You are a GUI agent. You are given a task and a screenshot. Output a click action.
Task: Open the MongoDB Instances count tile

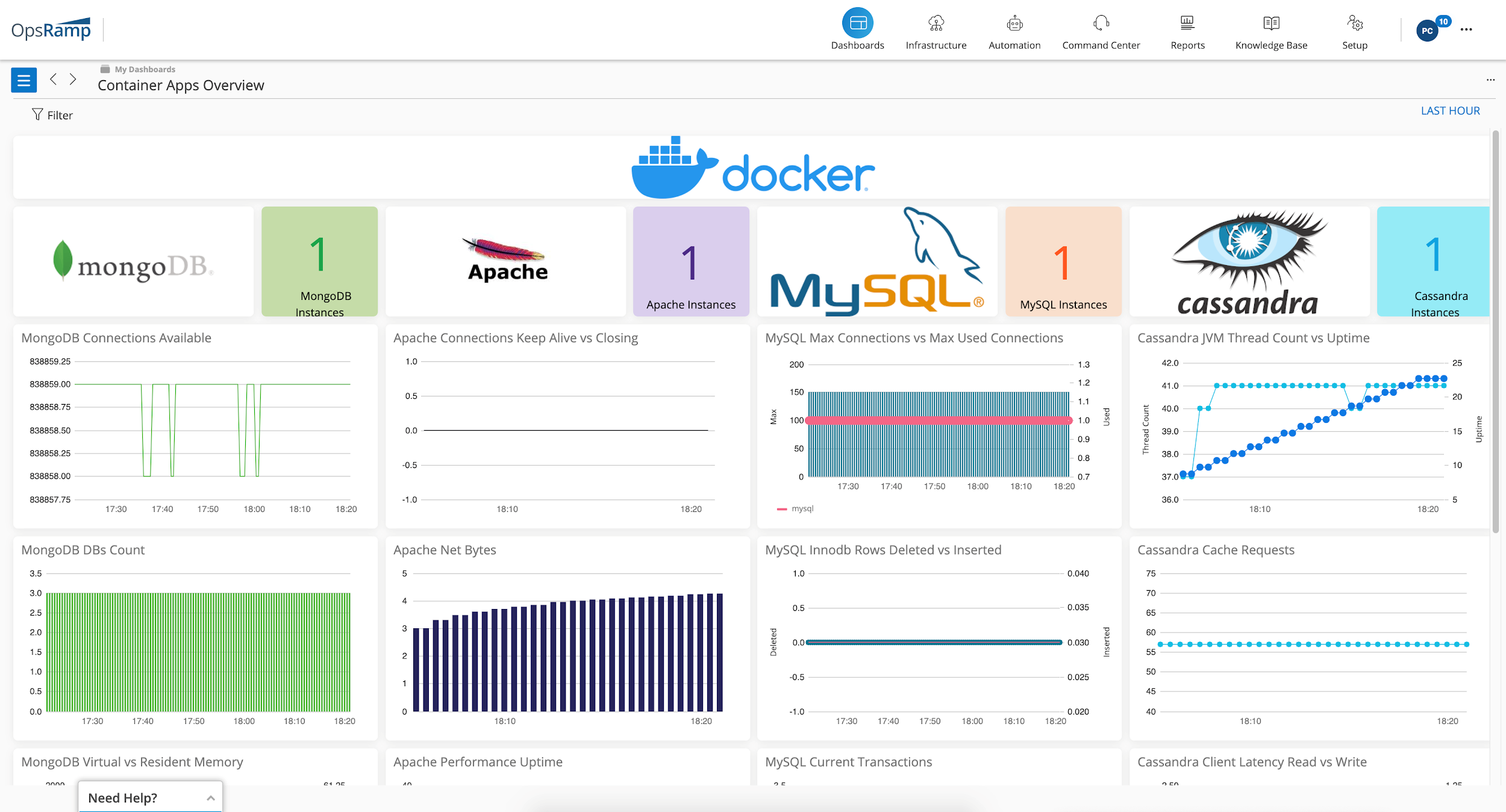pyautogui.click(x=319, y=261)
